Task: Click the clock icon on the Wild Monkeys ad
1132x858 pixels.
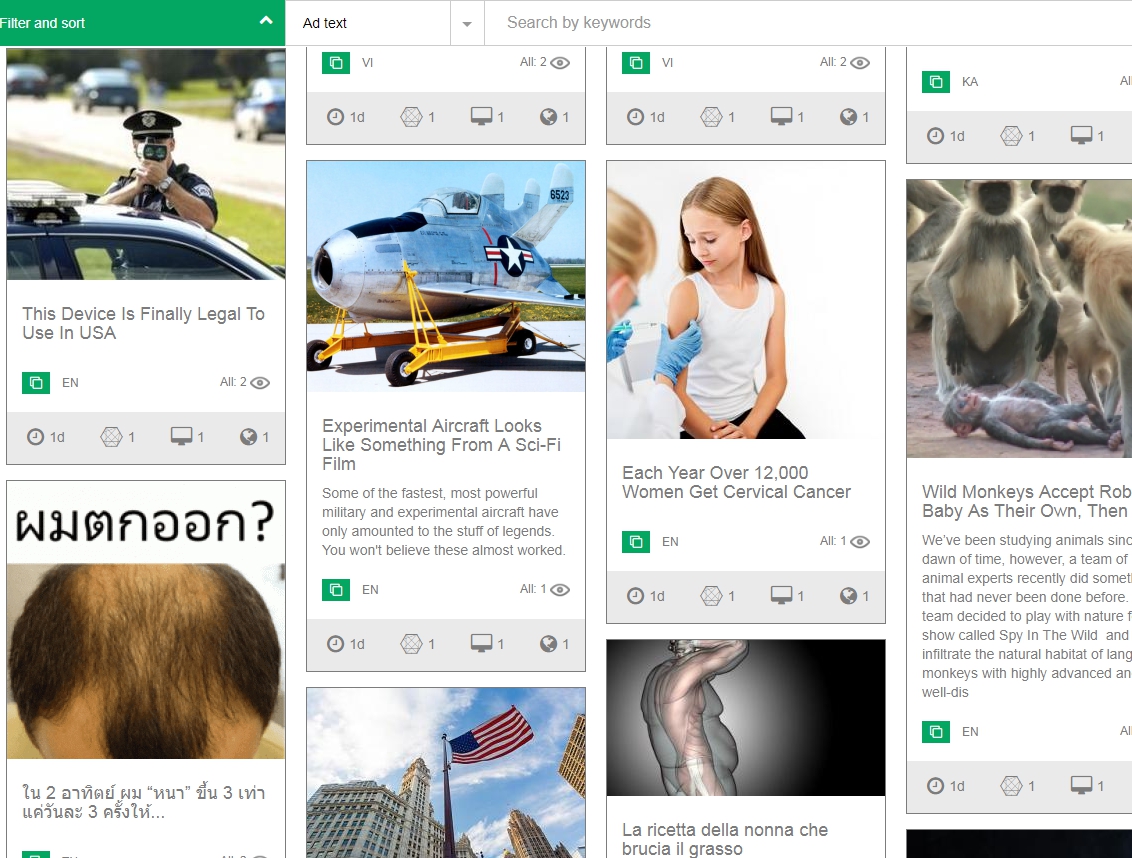Action: (x=935, y=786)
